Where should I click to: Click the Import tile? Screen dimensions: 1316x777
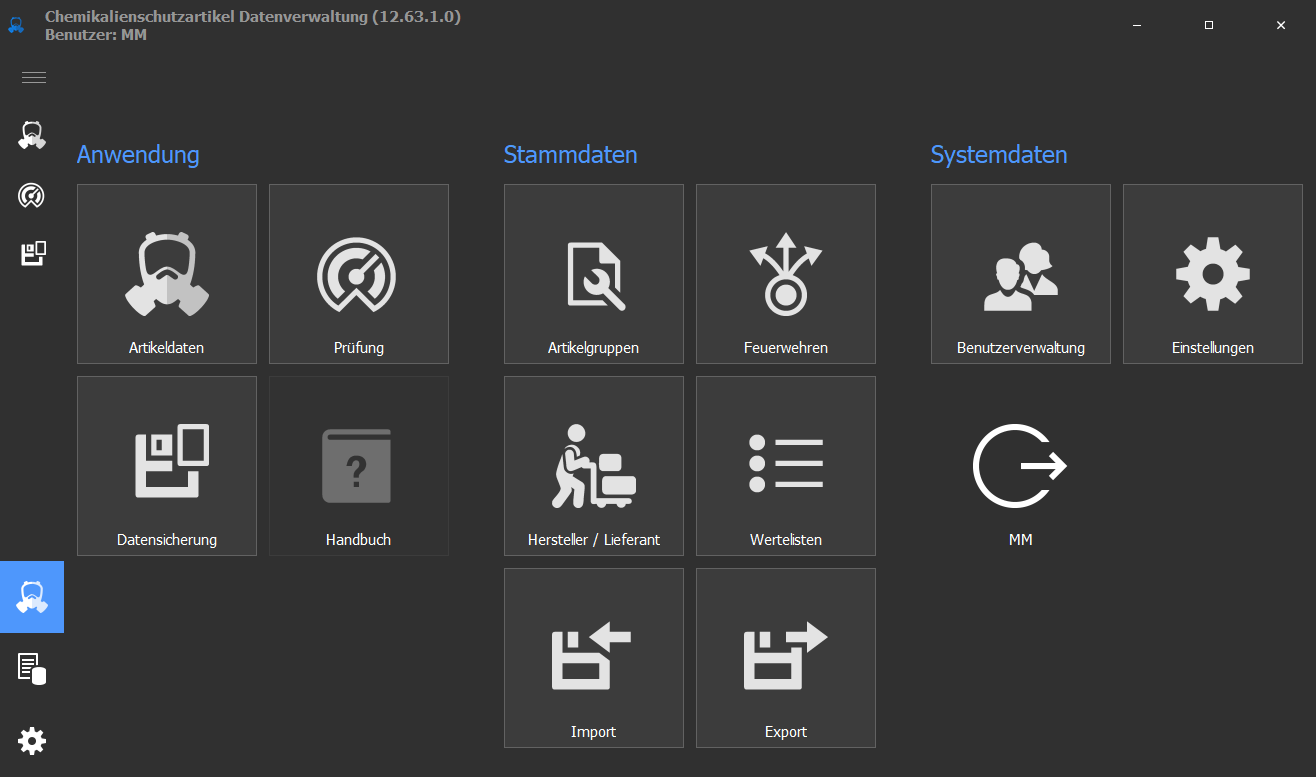(594, 658)
